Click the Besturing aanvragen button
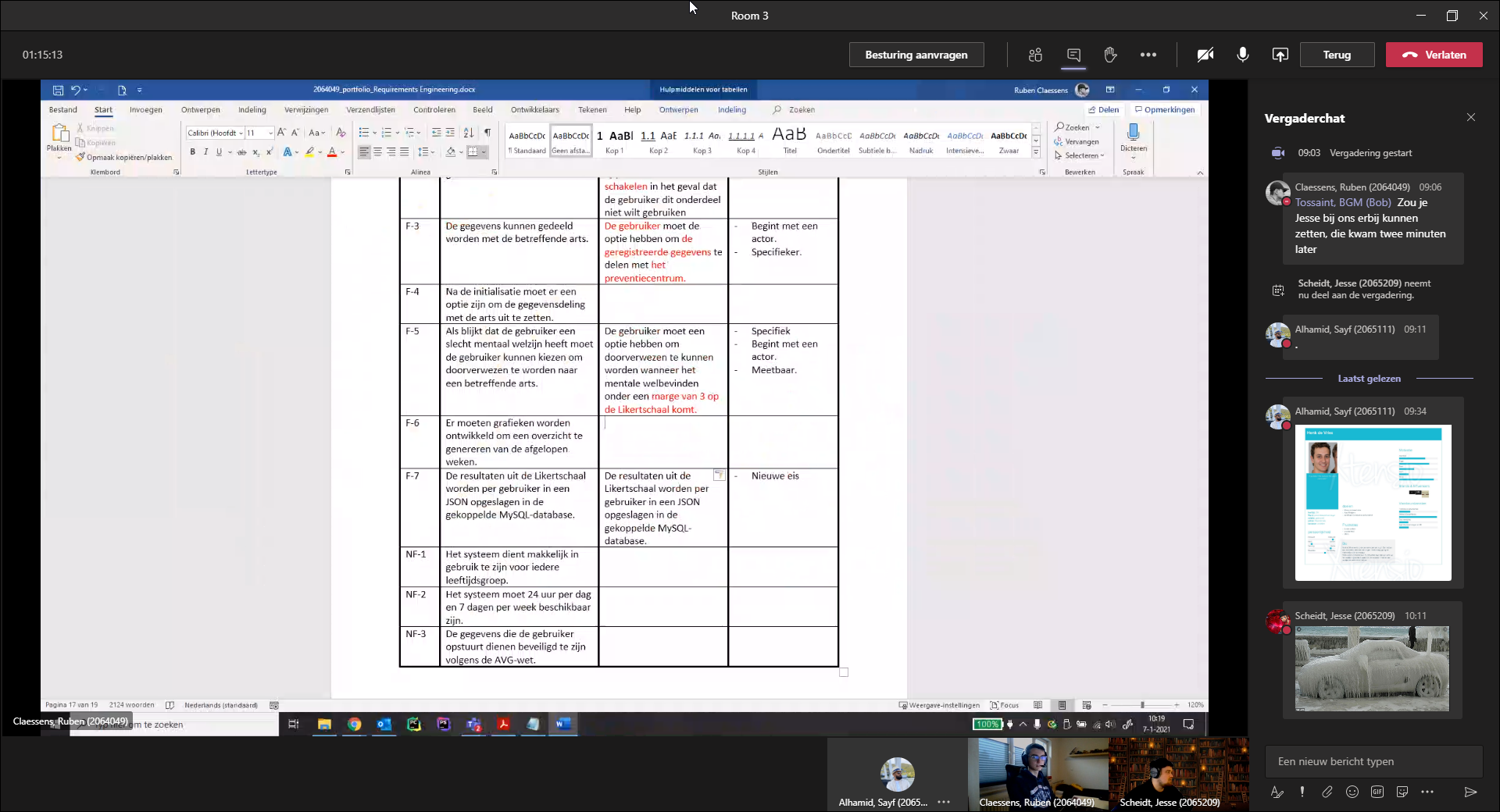Viewport: 1500px width, 812px height. [x=916, y=55]
